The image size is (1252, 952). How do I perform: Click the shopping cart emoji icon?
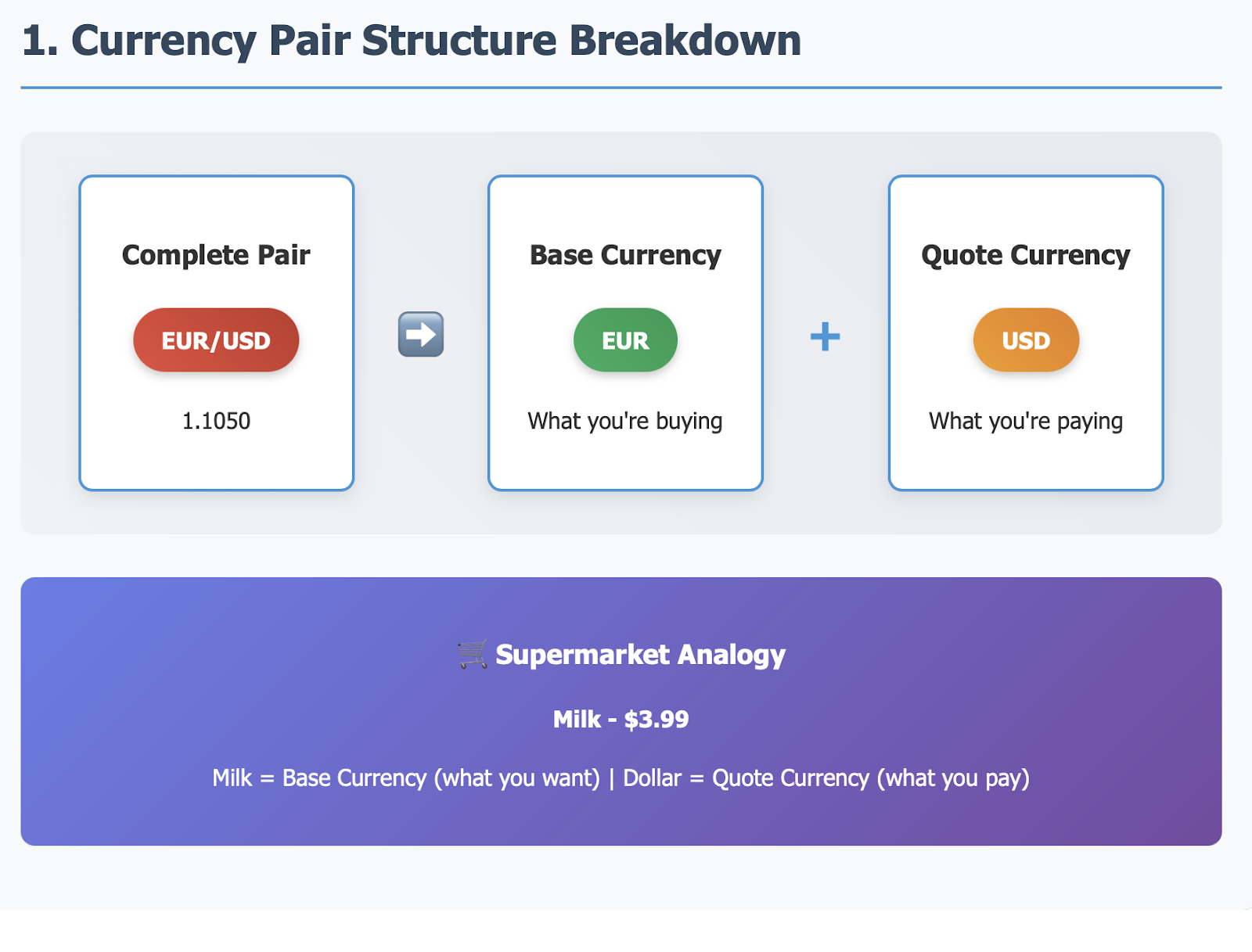(x=473, y=654)
